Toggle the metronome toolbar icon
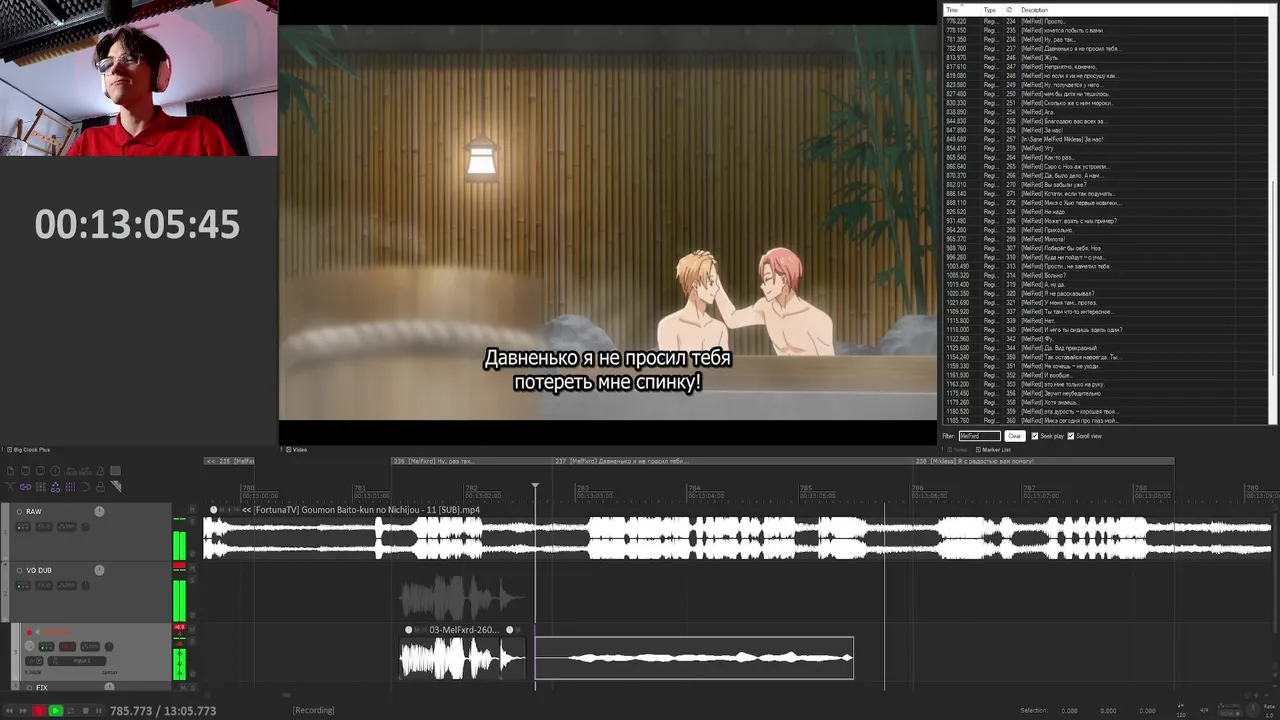1280x720 pixels. pyautogui.click(x=100, y=471)
